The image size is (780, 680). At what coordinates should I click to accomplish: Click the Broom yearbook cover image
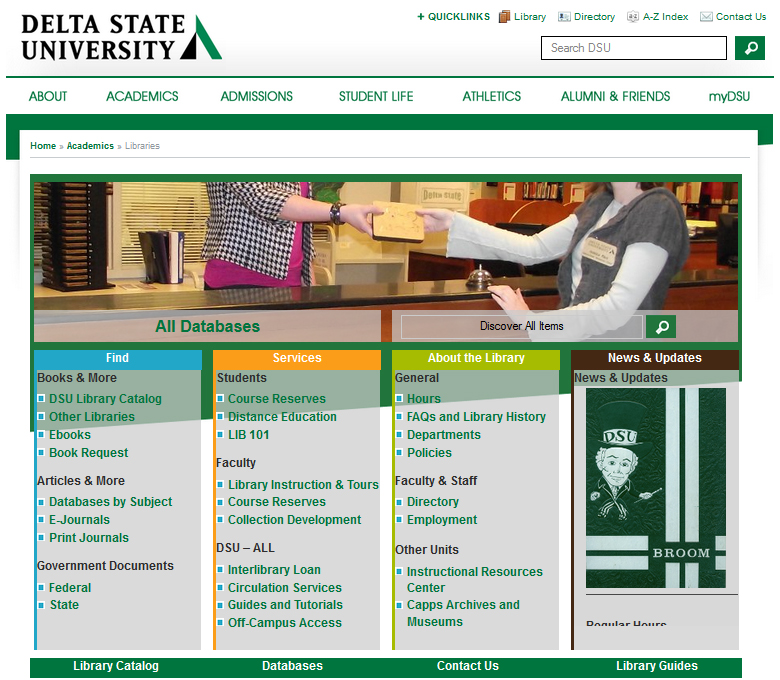click(656, 488)
